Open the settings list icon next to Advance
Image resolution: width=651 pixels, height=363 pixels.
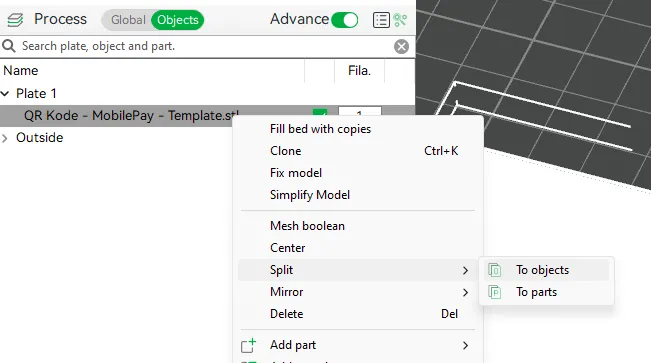pyautogui.click(x=381, y=20)
